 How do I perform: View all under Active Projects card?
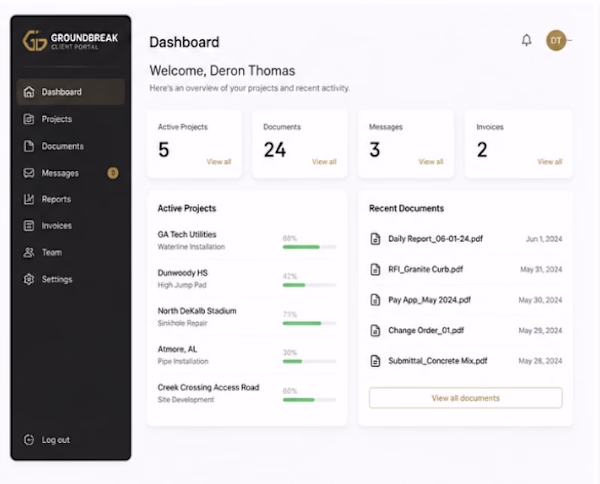(219, 161)
